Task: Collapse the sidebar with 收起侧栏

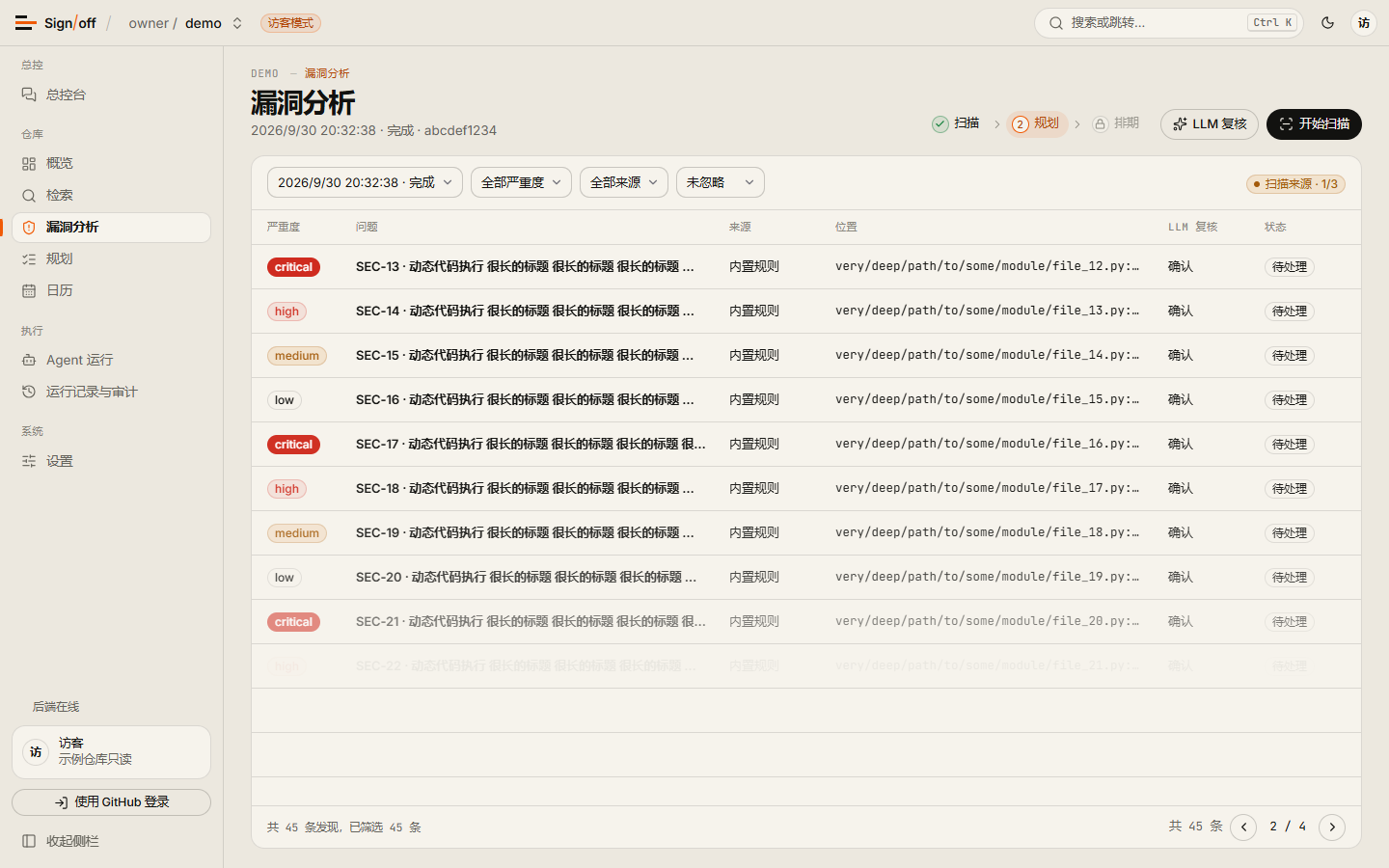Action: [111, 841]
